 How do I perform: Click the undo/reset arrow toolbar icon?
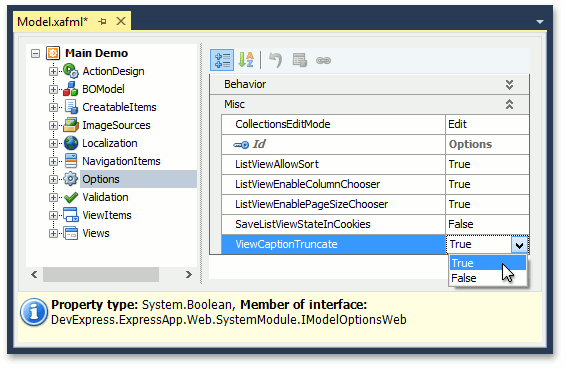click(275, 60)
